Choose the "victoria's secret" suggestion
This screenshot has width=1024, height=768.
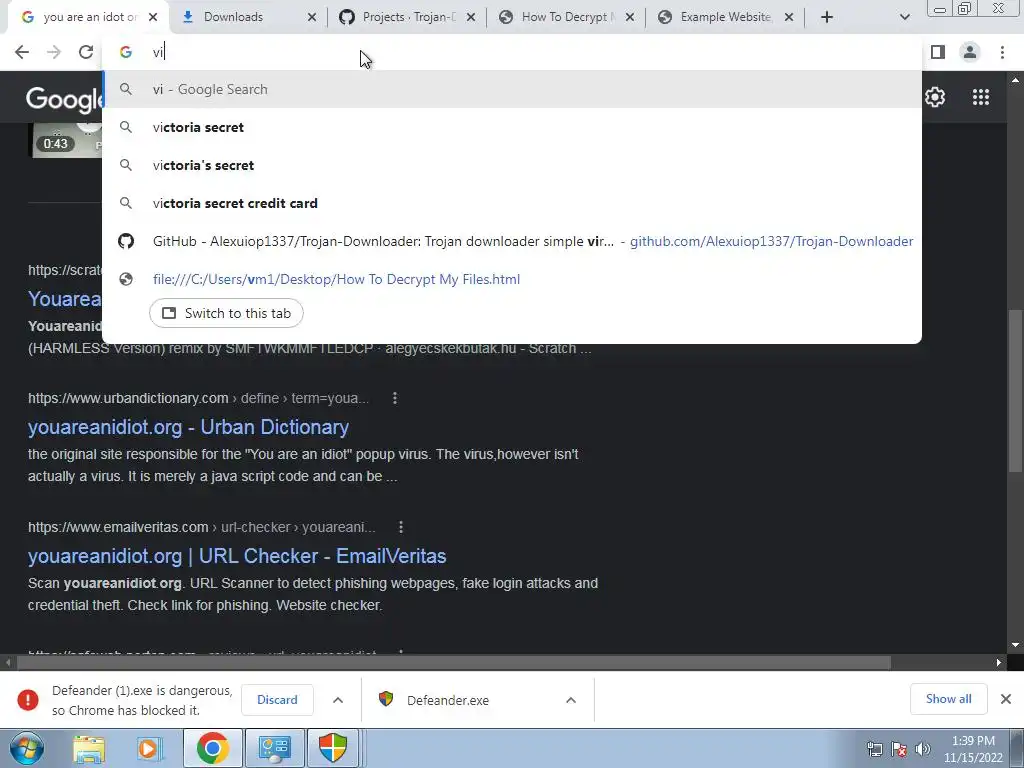coord(512,165)
